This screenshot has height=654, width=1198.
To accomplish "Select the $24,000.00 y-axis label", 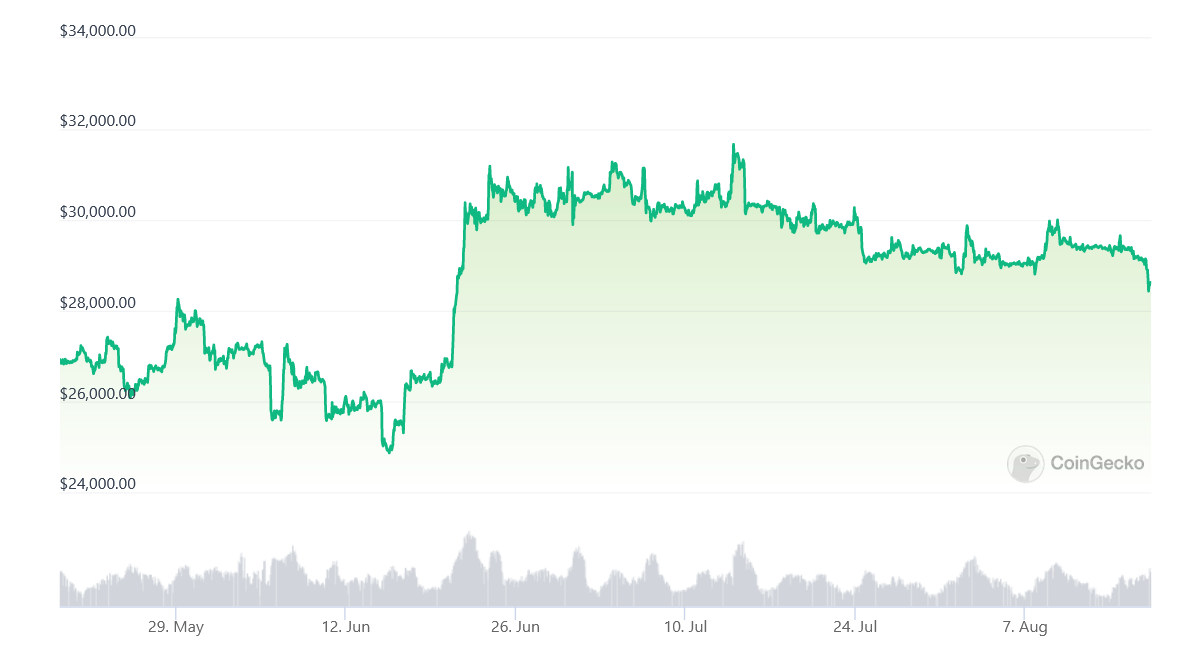I will tap(98, 484).
